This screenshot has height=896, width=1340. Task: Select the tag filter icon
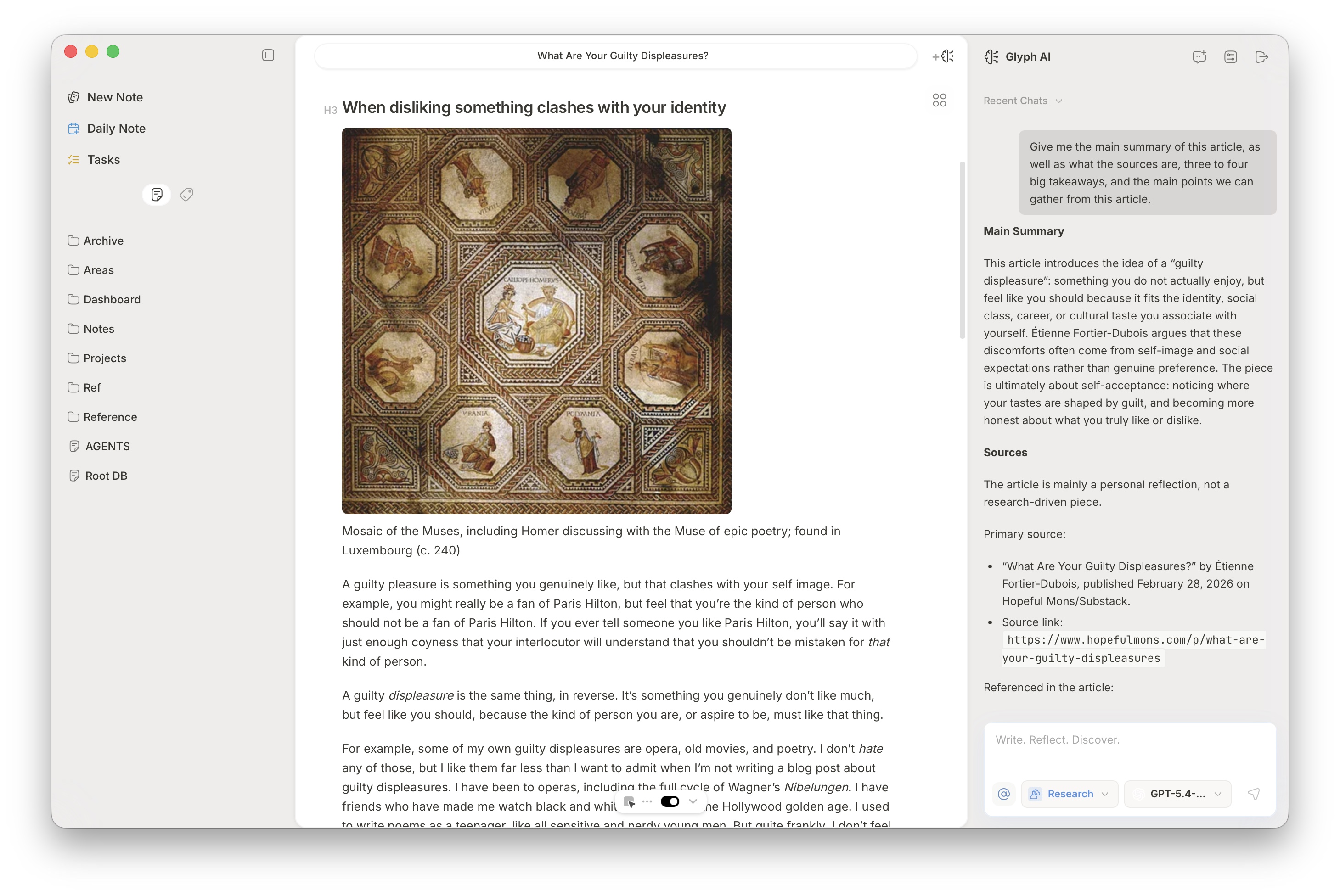coord(186,194)
